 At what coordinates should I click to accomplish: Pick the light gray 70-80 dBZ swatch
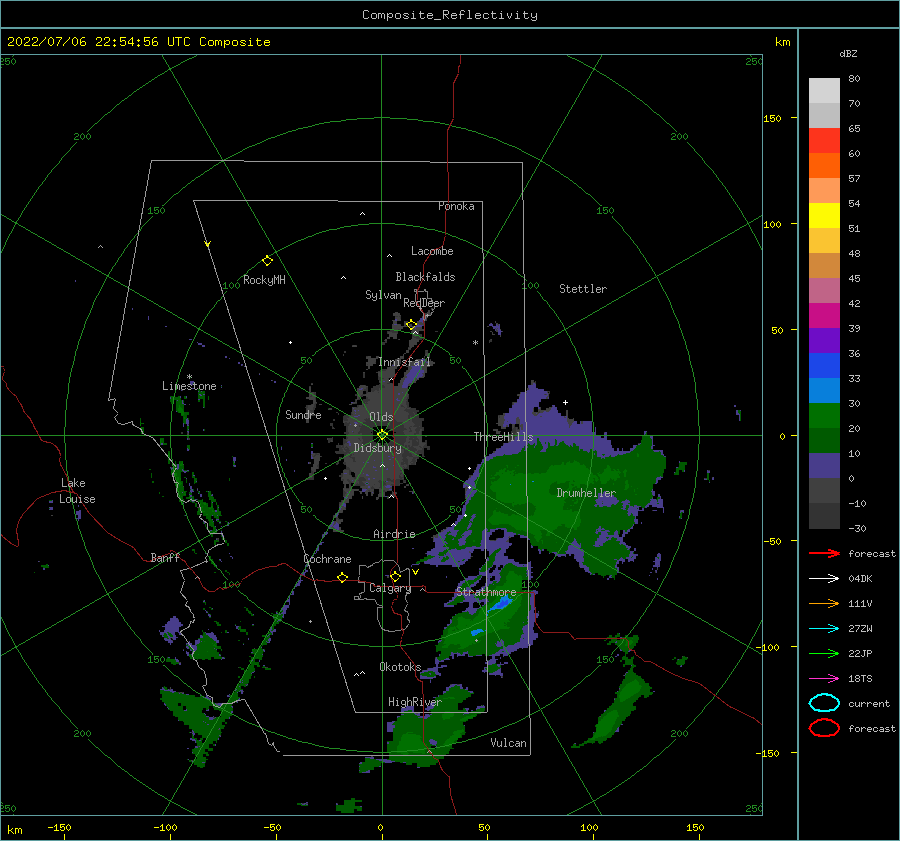pyautogui.click(x=824, y=91)
